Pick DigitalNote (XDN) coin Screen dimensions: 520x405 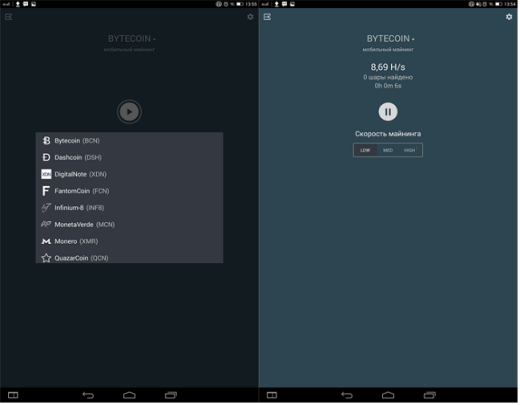coord(129,174)
